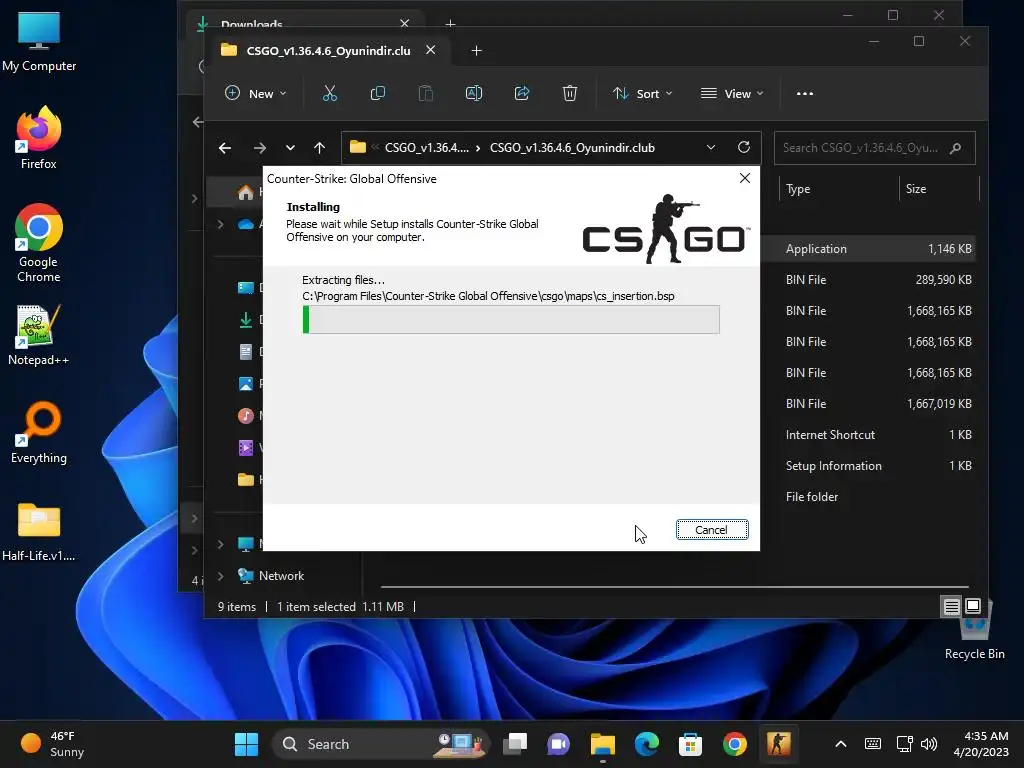Screen dimensions: 1024x768
Task: Close the Counter-Strike installer dialog
Action: click(744, 178)
